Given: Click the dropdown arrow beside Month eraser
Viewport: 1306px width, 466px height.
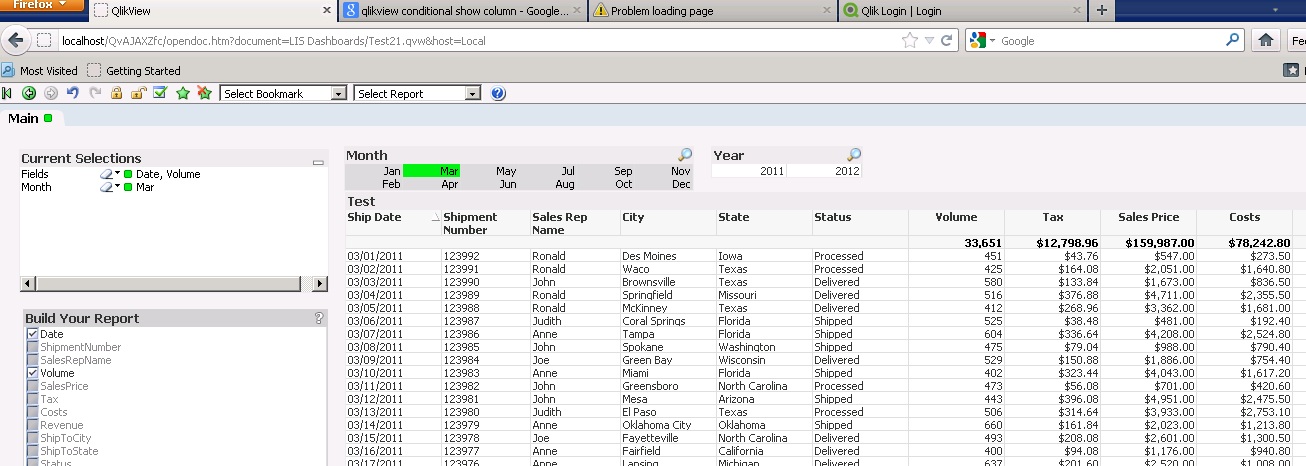Looking at the screenshot, I should 117,187.
